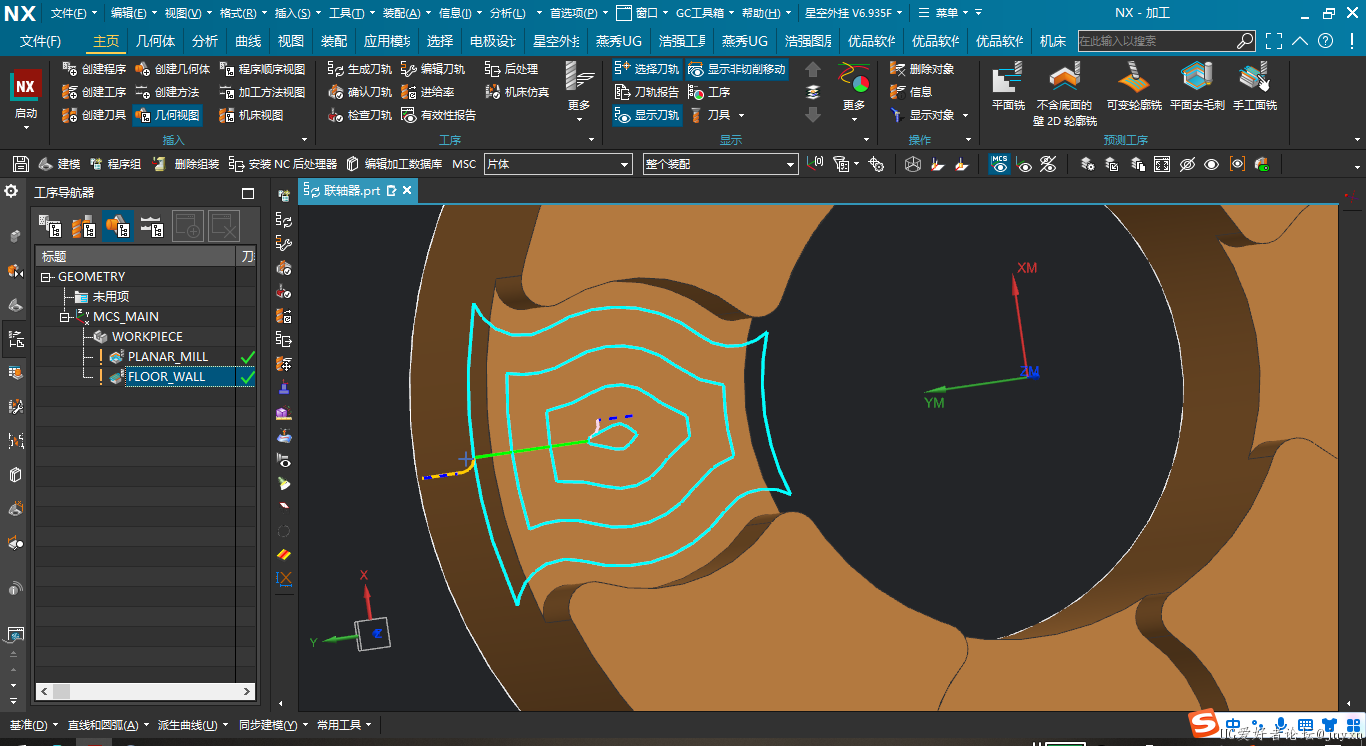Switch to 机床视图 machine tool view
The width and height of the screenshot is (1366, 746).
(x=251, y=115)
